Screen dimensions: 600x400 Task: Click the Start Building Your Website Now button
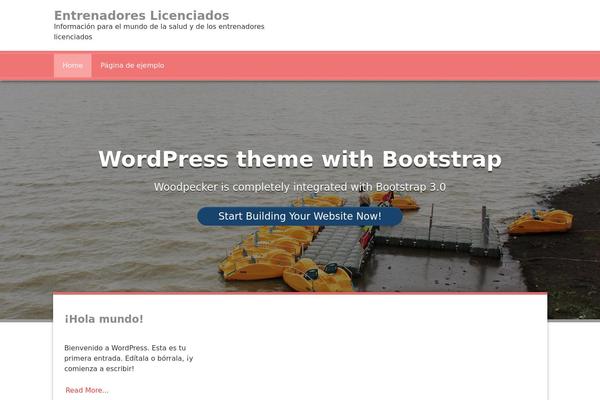coord(300,216)
